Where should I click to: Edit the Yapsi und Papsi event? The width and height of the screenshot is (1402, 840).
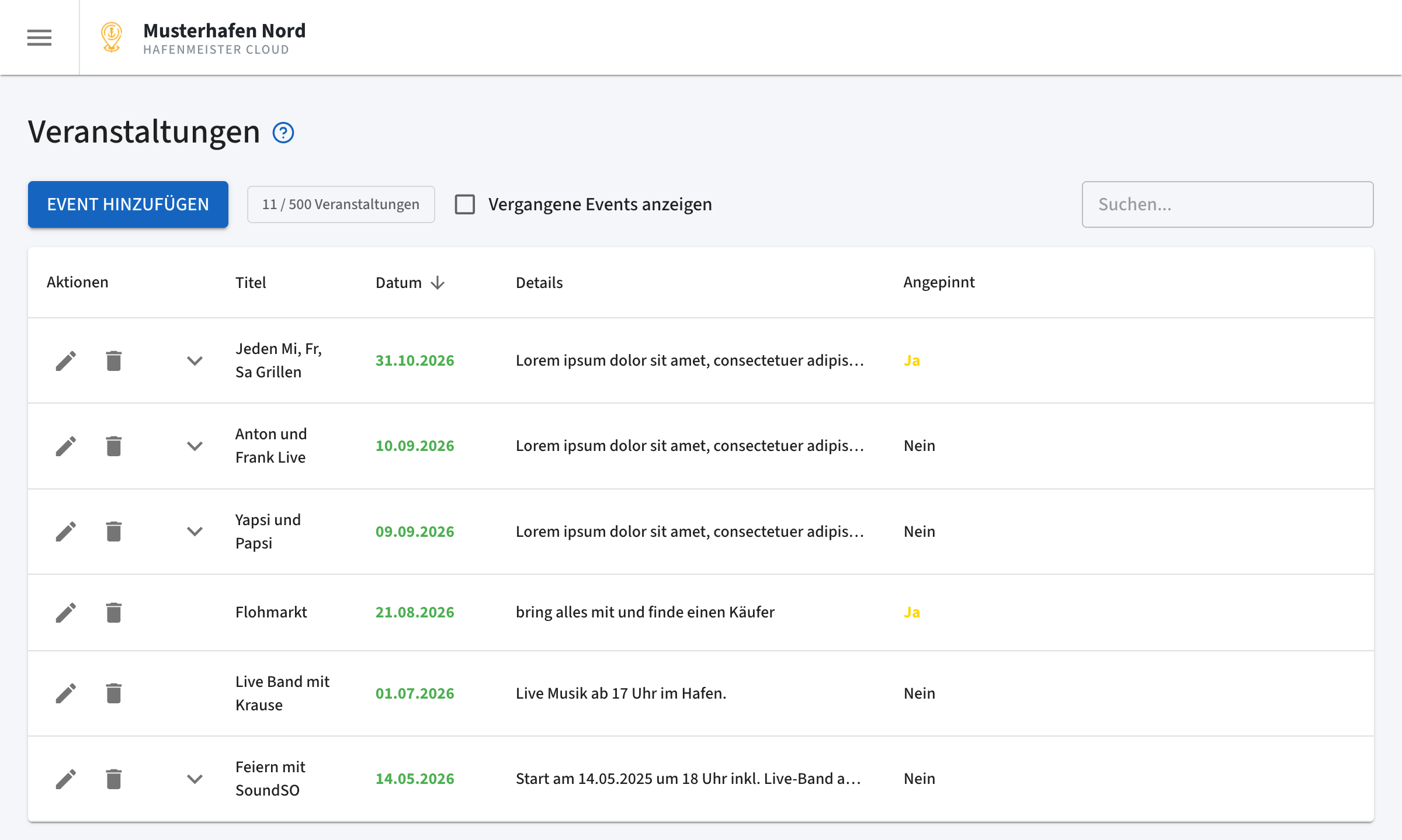pos(66,531)
